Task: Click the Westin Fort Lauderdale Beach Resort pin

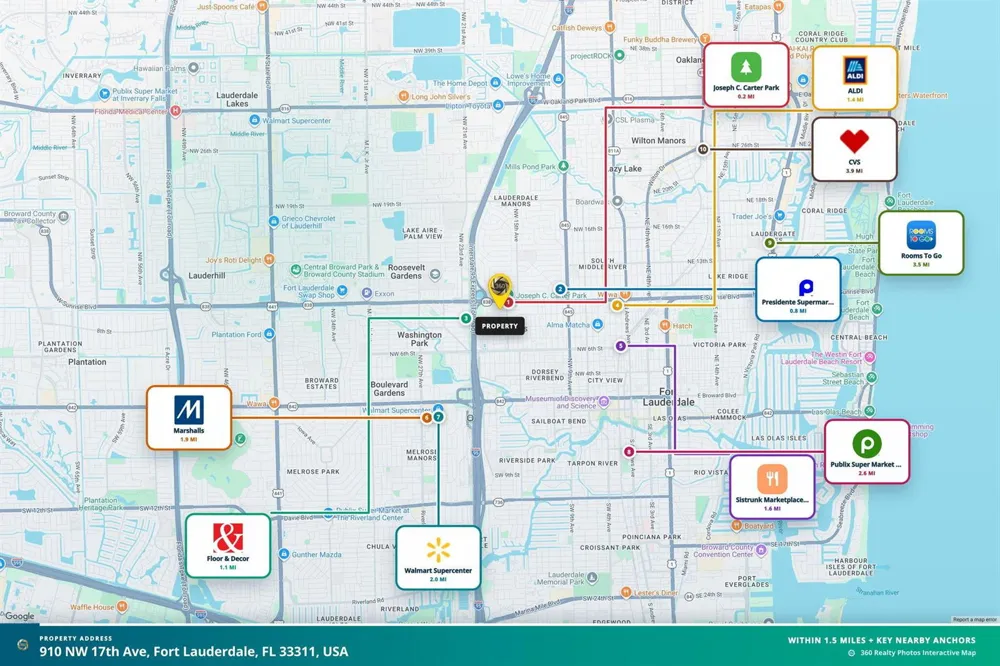Action: tap(870, 357)
